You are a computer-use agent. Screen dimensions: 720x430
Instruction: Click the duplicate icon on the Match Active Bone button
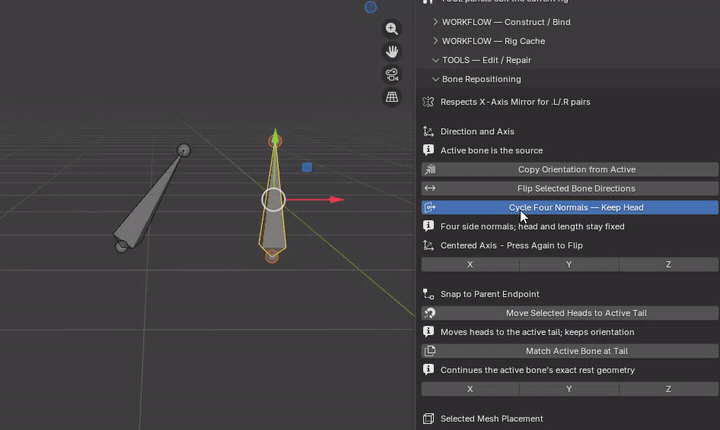430,351
